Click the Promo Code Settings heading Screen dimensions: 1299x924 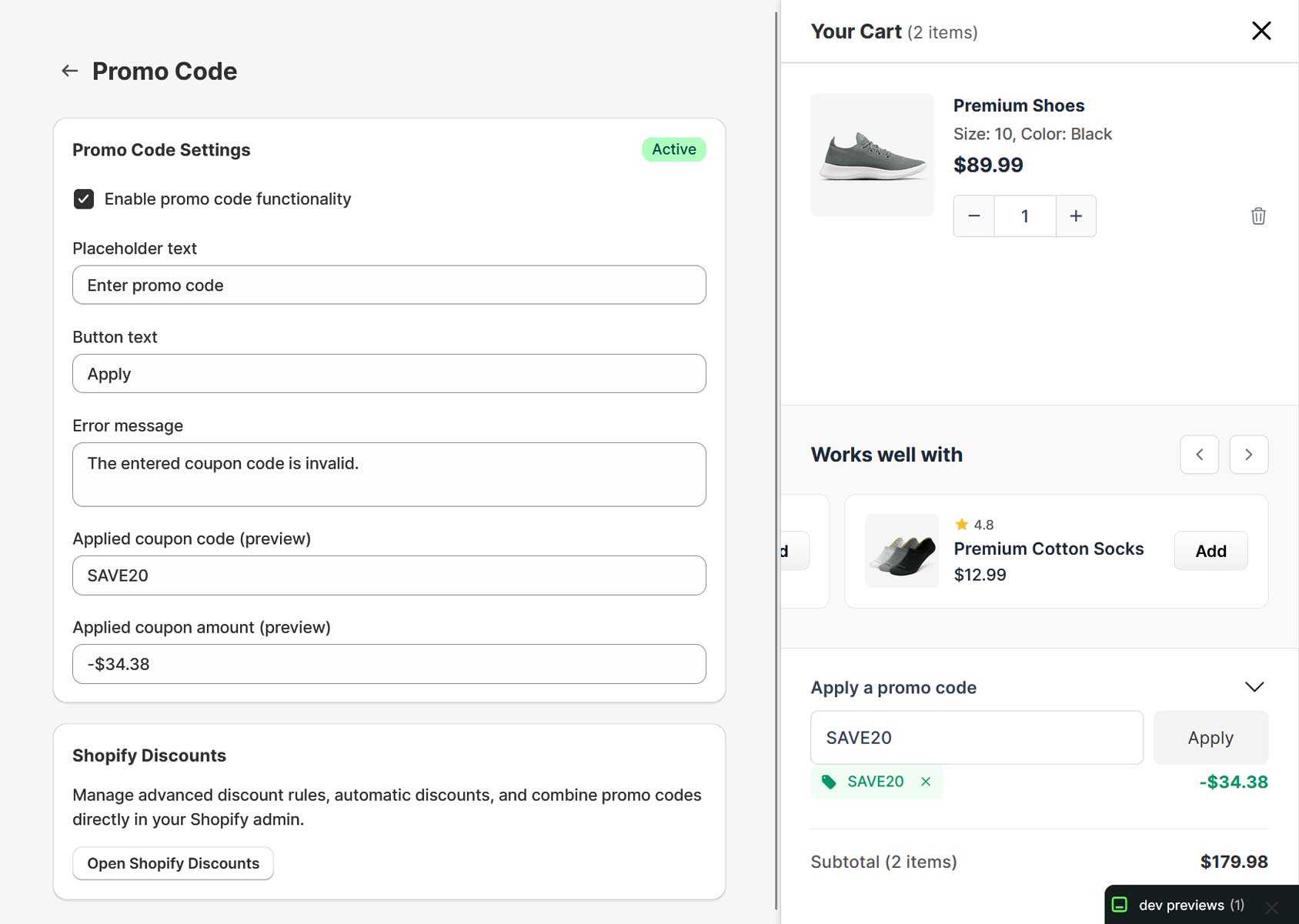(162, 150)
